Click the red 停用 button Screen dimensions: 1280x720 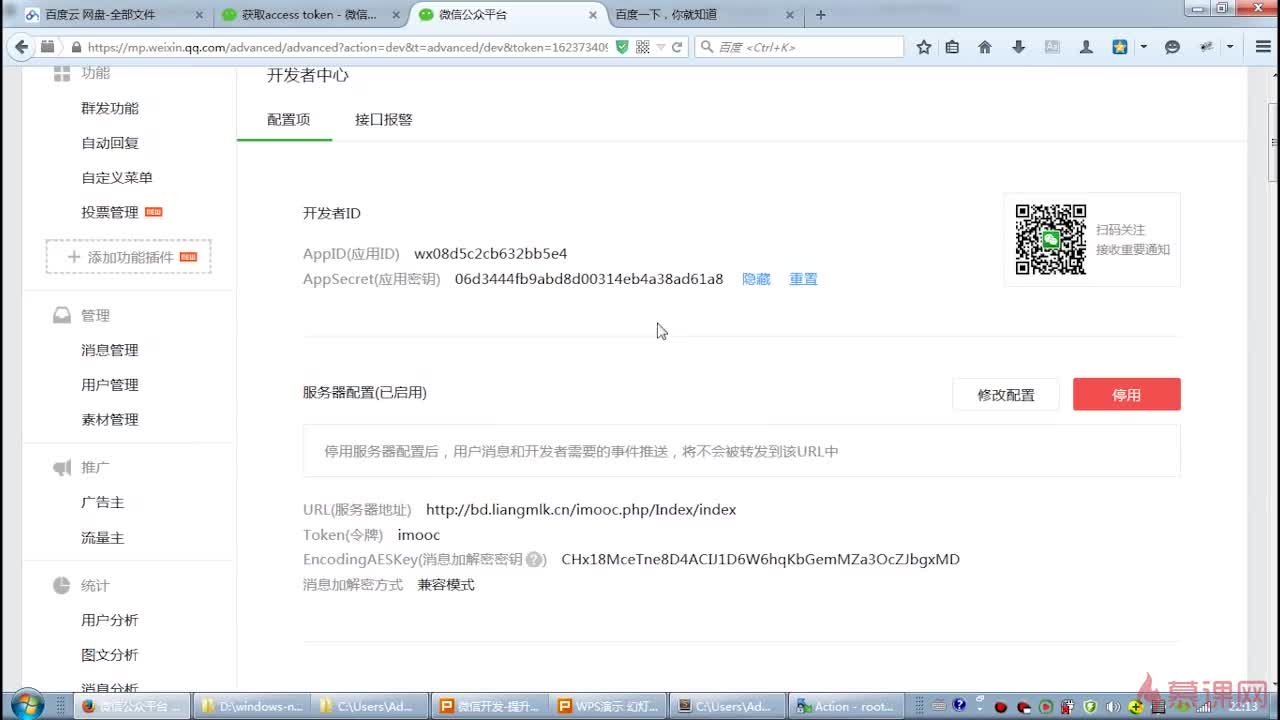coord(1127,394)
